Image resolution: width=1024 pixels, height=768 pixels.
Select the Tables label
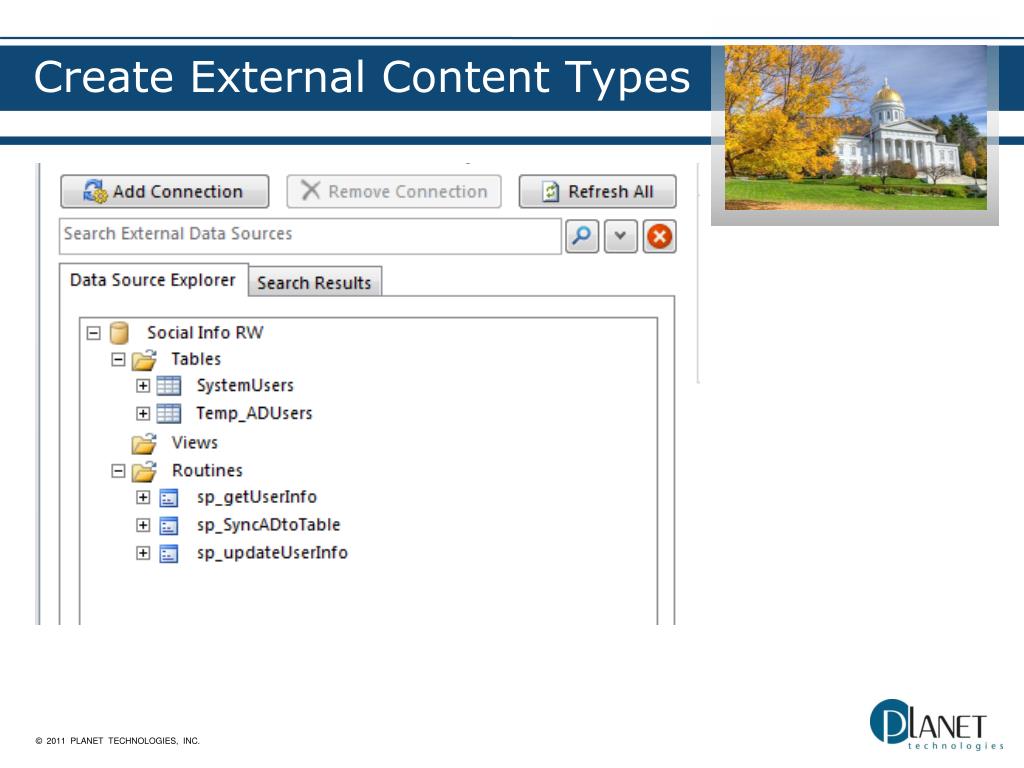click(x=196, y=359)
